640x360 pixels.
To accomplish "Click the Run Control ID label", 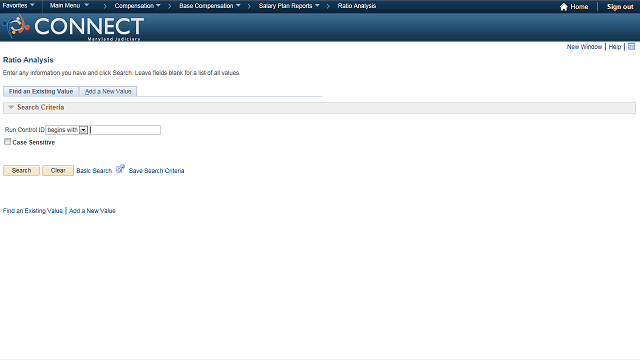I will click(24, 130).
